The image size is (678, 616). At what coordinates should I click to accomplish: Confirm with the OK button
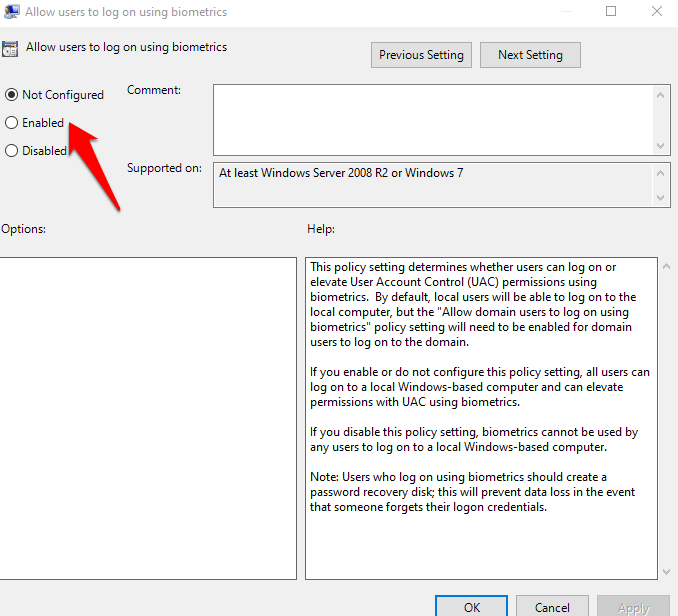pos(471,607)
